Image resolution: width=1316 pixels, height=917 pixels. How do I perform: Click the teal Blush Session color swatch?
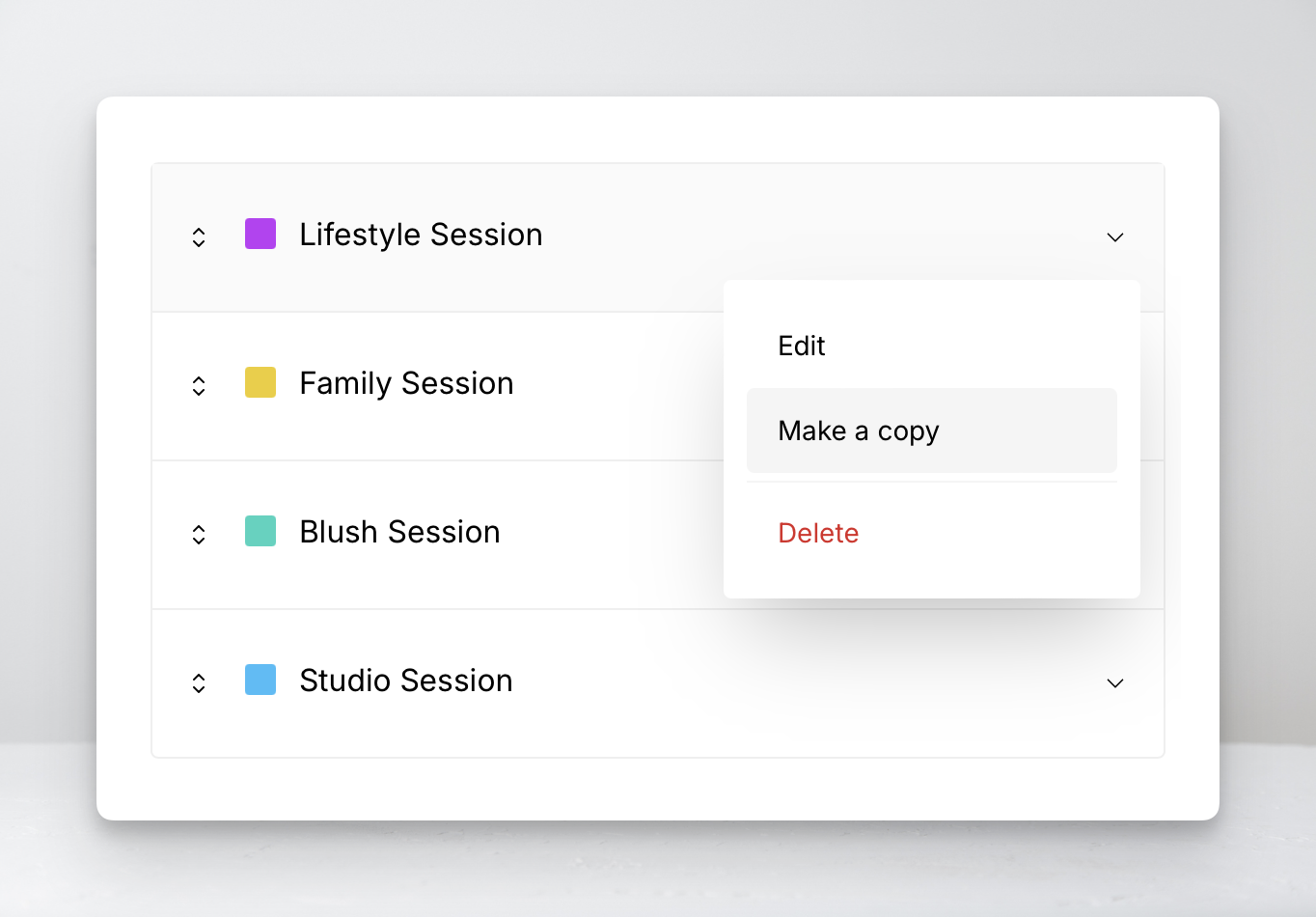[x=260, y=531]
